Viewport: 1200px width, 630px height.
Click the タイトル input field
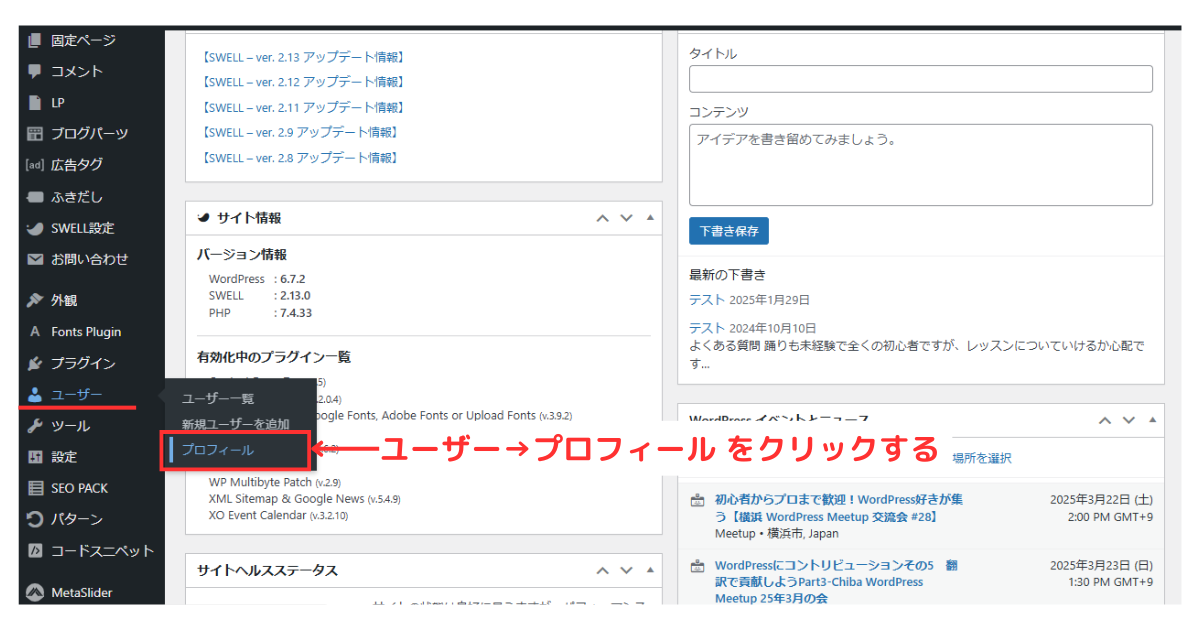click(920, 78)
